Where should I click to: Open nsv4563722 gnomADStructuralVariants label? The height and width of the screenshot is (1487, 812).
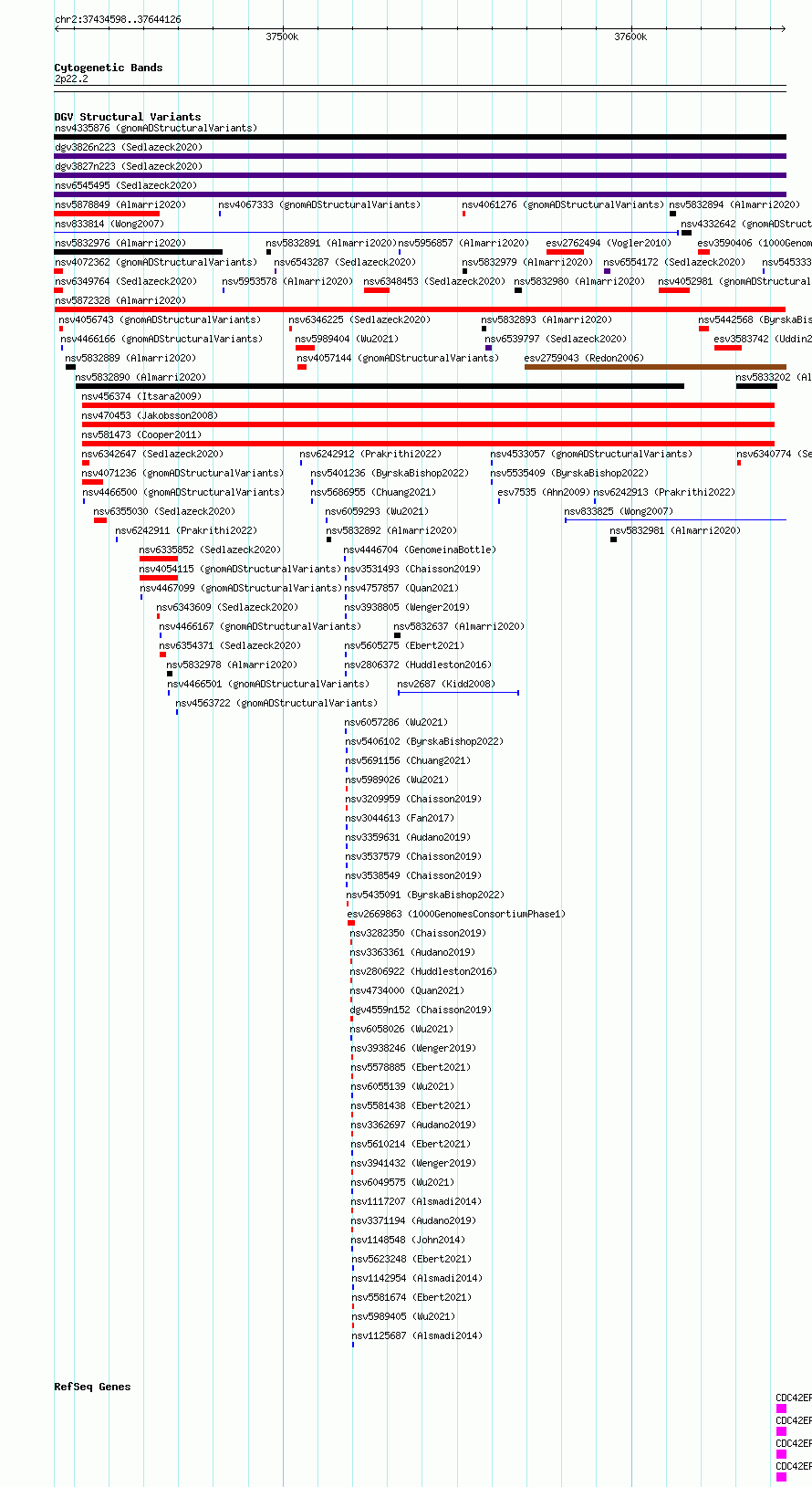277,703
